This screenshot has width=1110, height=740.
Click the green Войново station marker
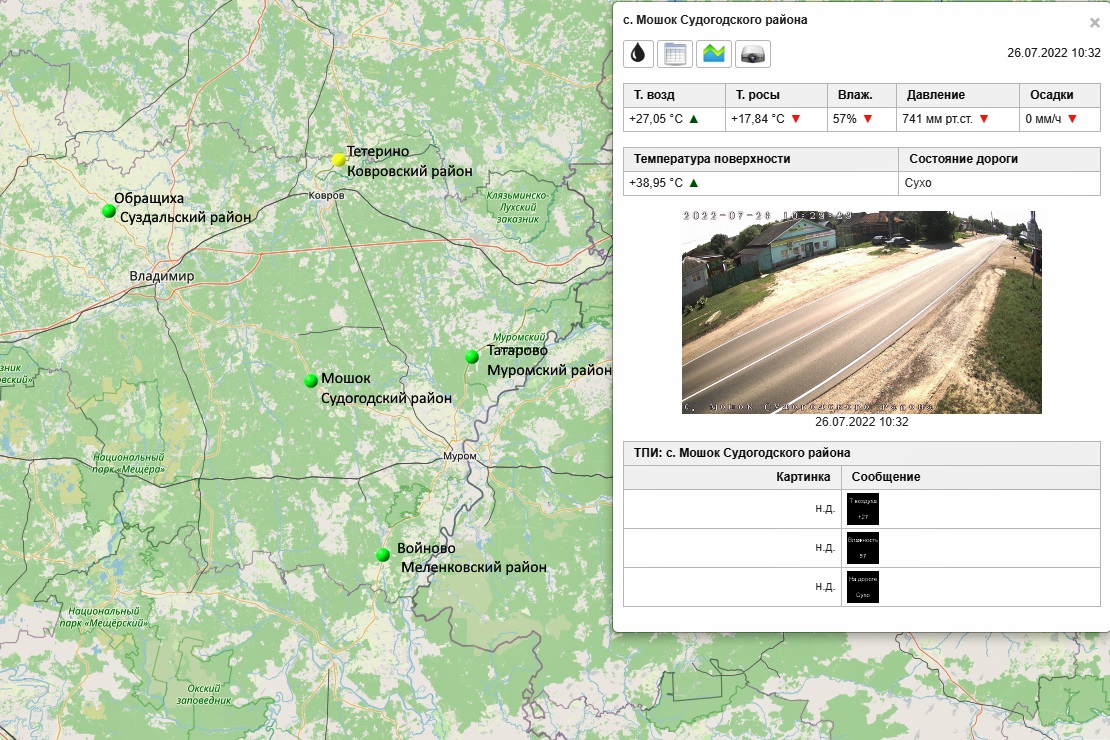382,554
